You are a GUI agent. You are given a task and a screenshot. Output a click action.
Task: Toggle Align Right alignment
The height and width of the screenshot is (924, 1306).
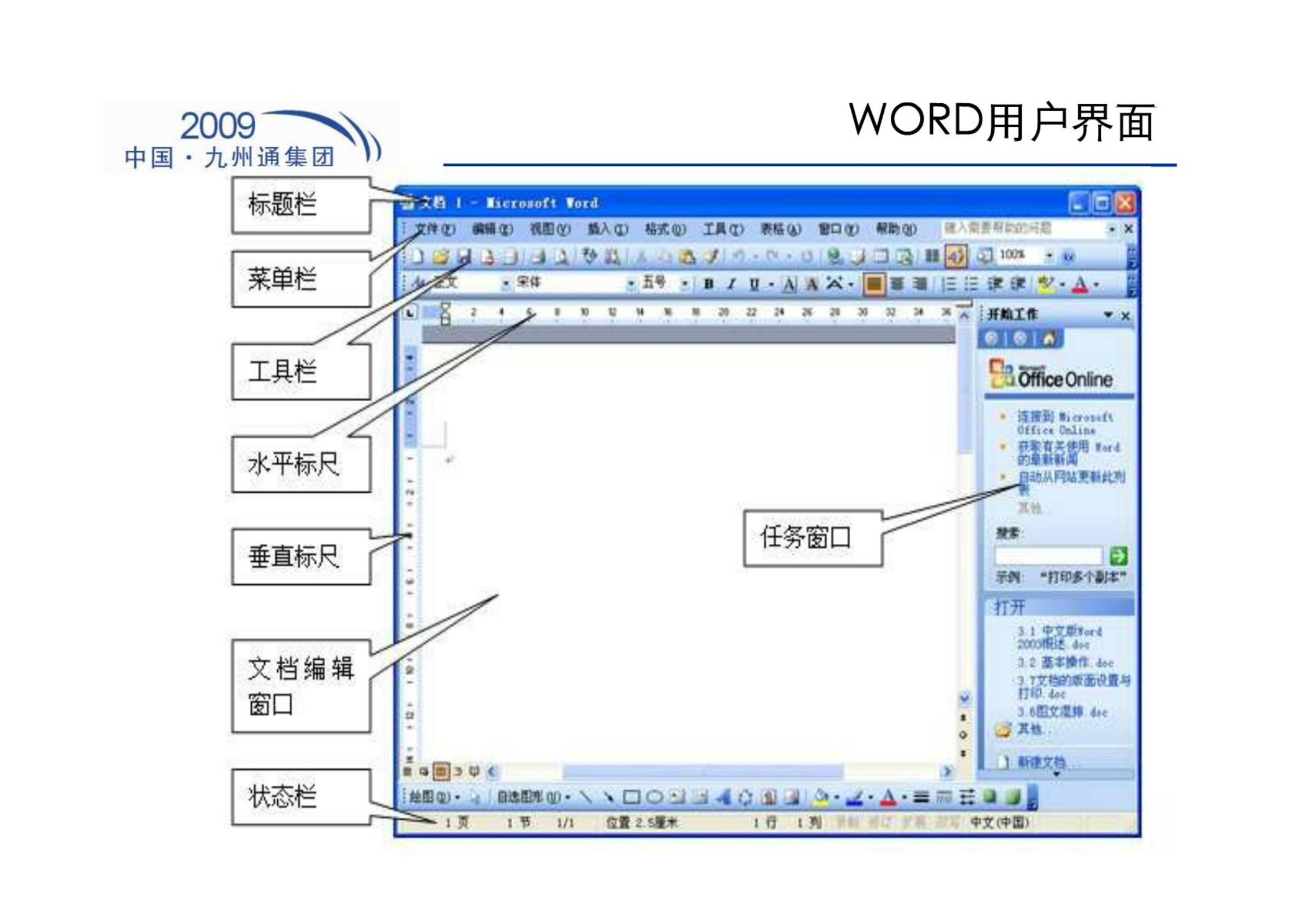click(920, 284)
